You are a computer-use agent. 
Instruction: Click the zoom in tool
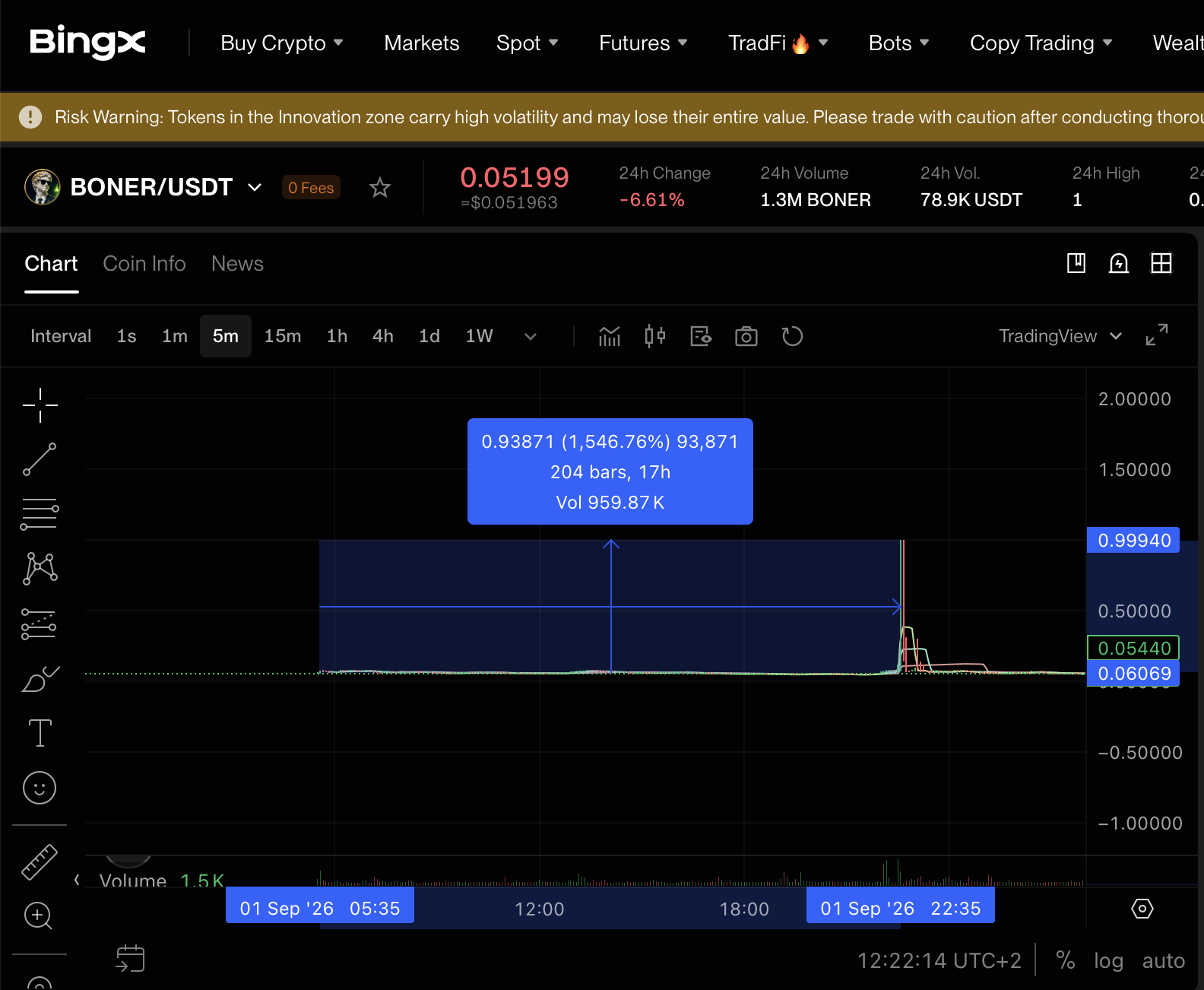pyautogui.click(x=39, y=916)
